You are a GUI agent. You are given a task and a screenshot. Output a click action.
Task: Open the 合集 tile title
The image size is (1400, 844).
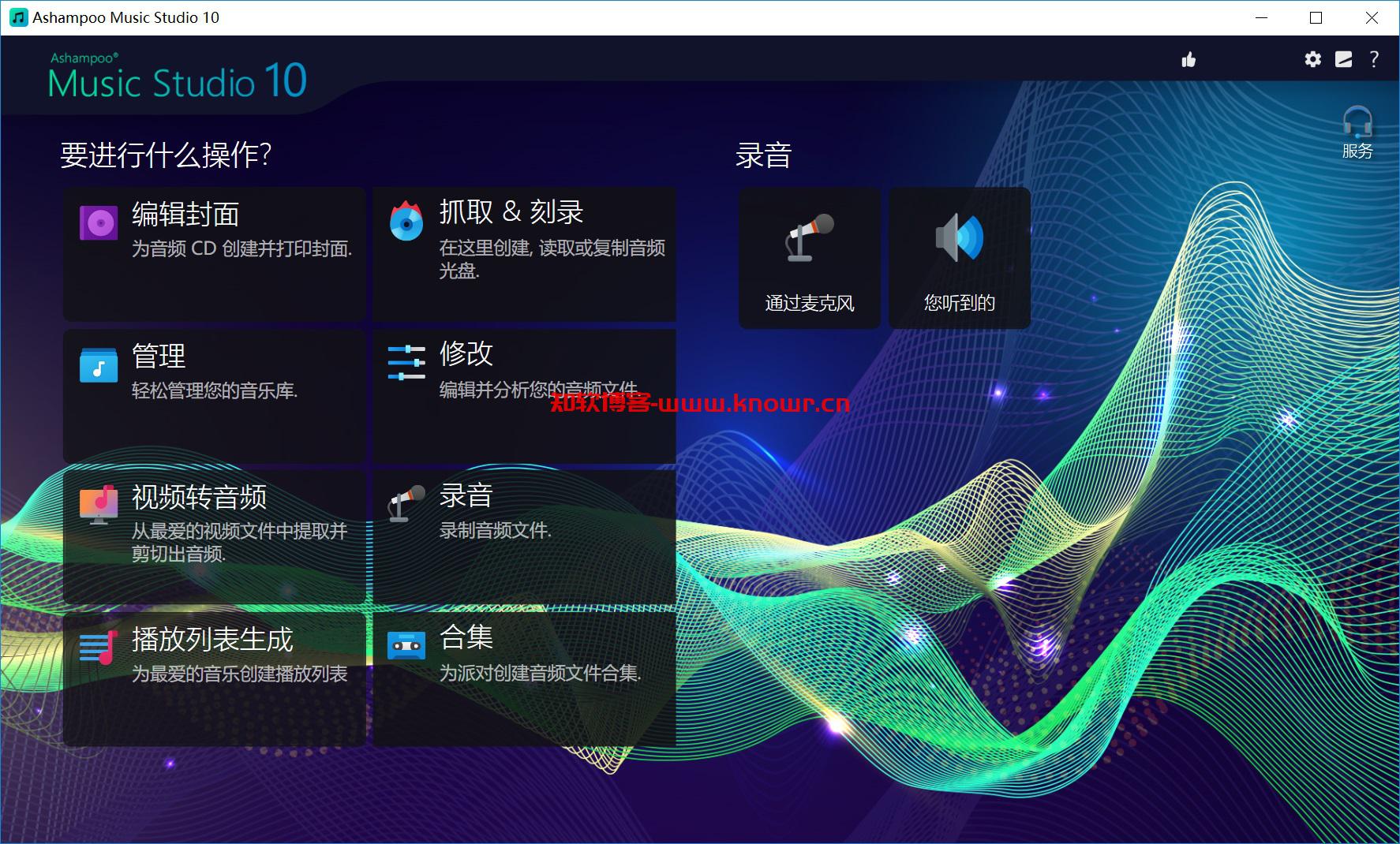[x=466, y=637]
